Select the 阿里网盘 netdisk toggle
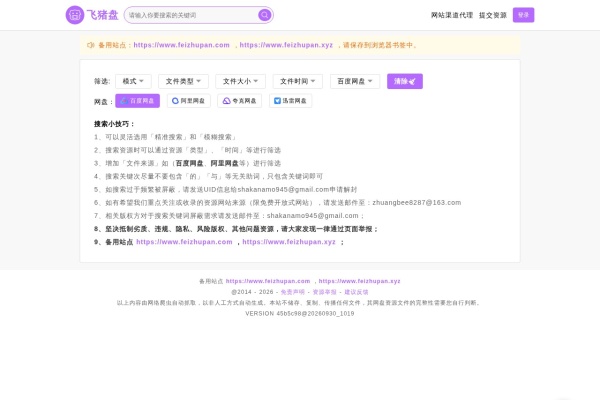Viewport: 600px width, 400px height. point(189,101)
